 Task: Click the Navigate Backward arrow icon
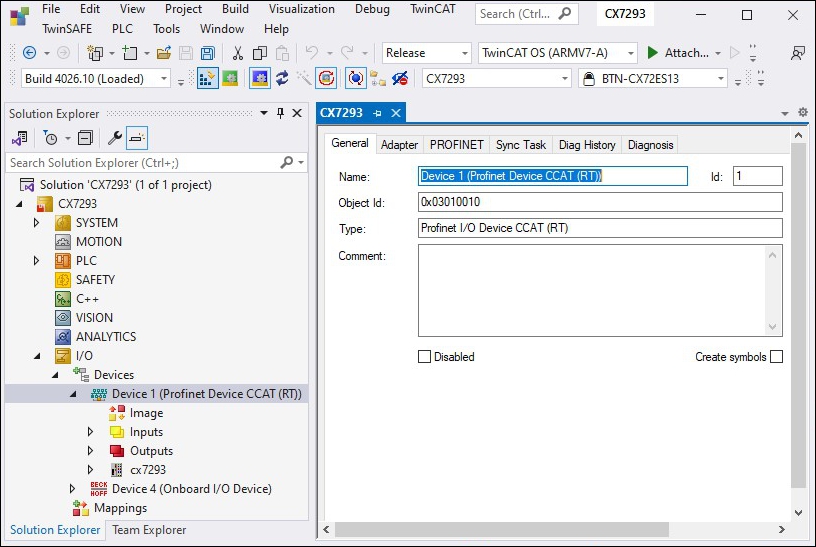(x=30, y=53)
